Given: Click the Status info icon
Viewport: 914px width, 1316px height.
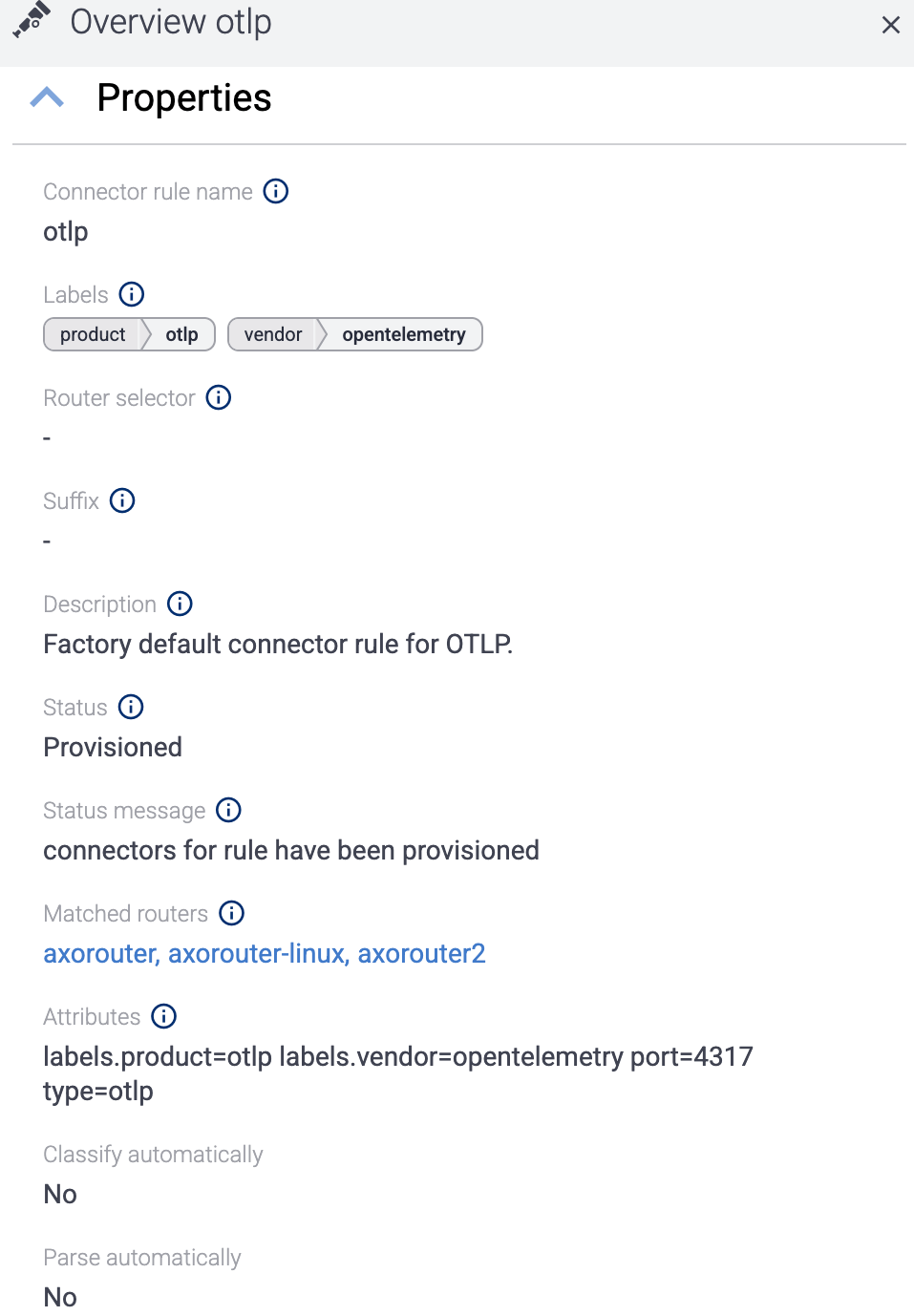Looking at the screenshot, I should coord(131,707).
